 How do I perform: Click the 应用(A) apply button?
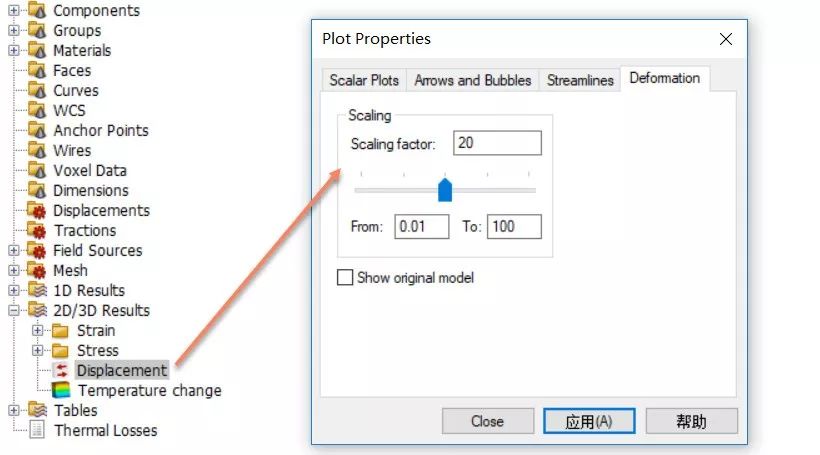click(589, 421)
